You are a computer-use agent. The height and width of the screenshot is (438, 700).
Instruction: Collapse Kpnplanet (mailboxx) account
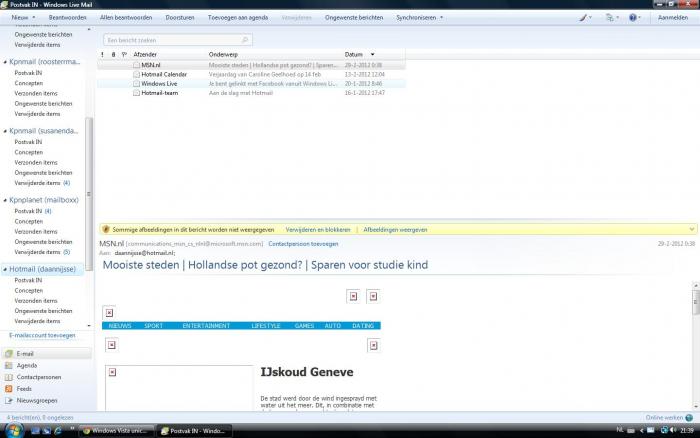point(5,200)
